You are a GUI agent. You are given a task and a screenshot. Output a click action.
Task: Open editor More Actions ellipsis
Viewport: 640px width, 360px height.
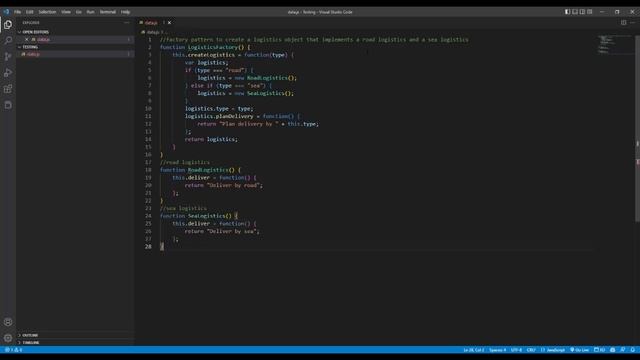click(632, 22)
